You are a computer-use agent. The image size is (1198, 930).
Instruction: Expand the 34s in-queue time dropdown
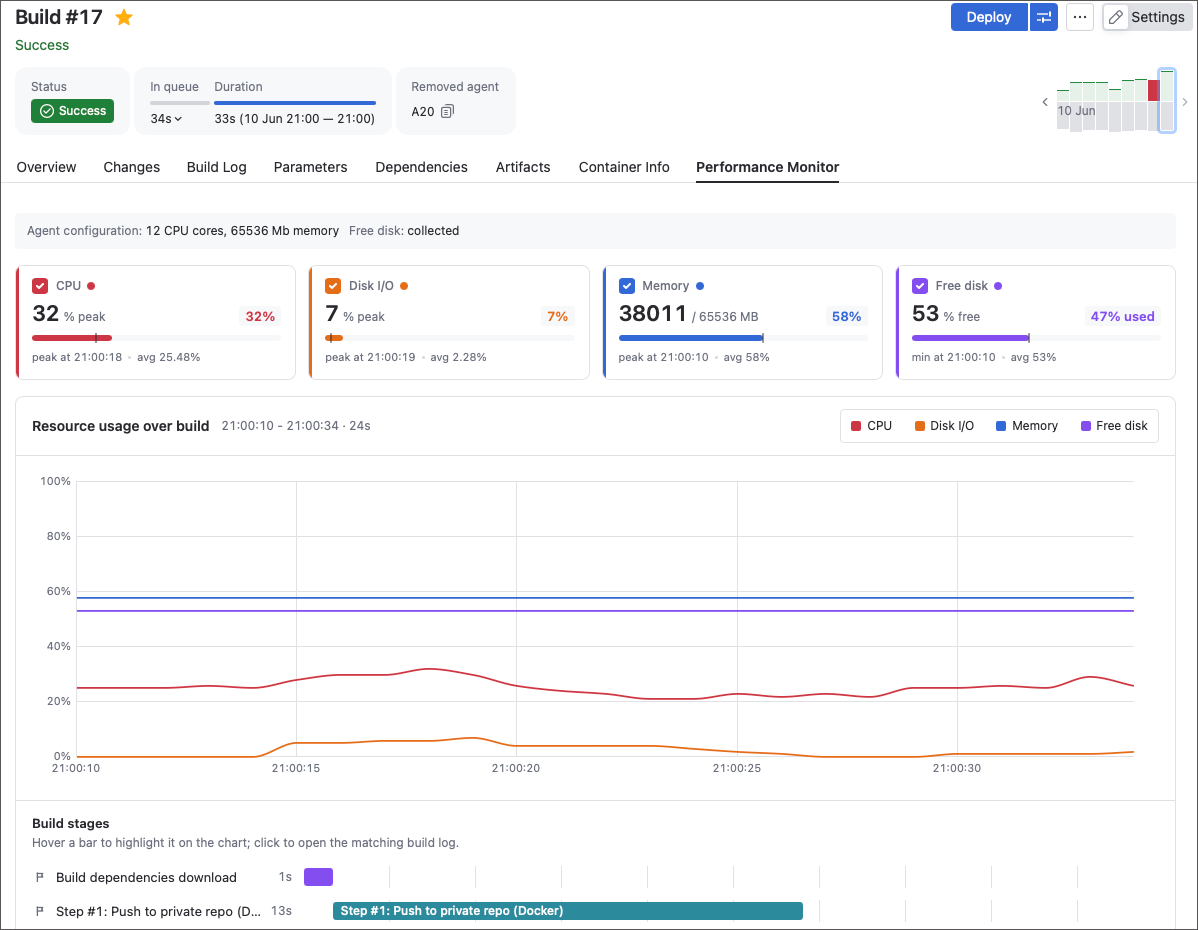(167, 118)
